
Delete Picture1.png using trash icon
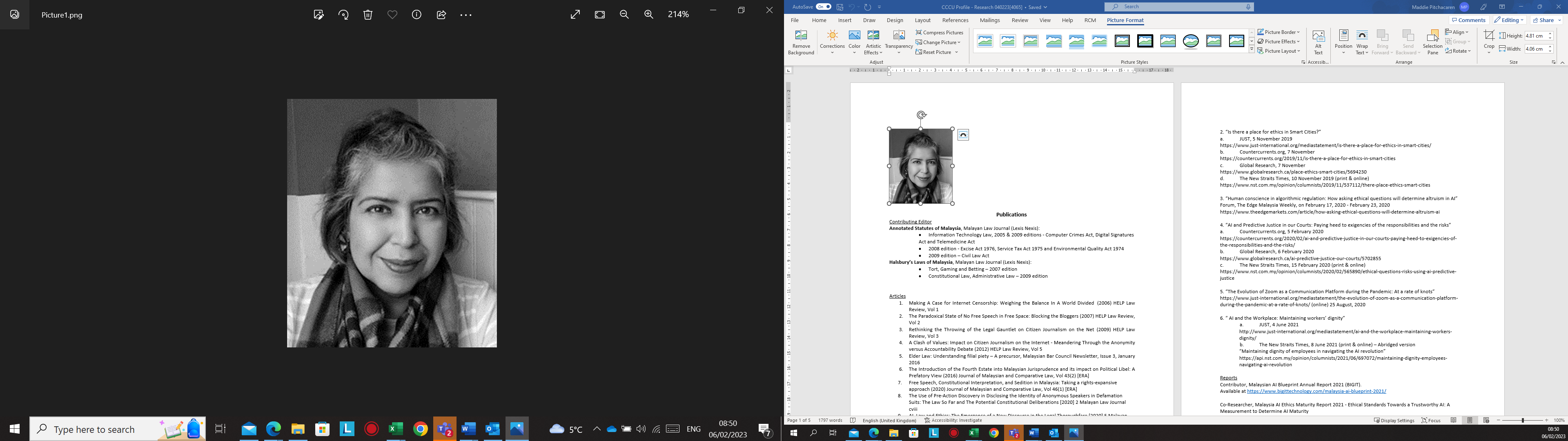tap(367, 15)
